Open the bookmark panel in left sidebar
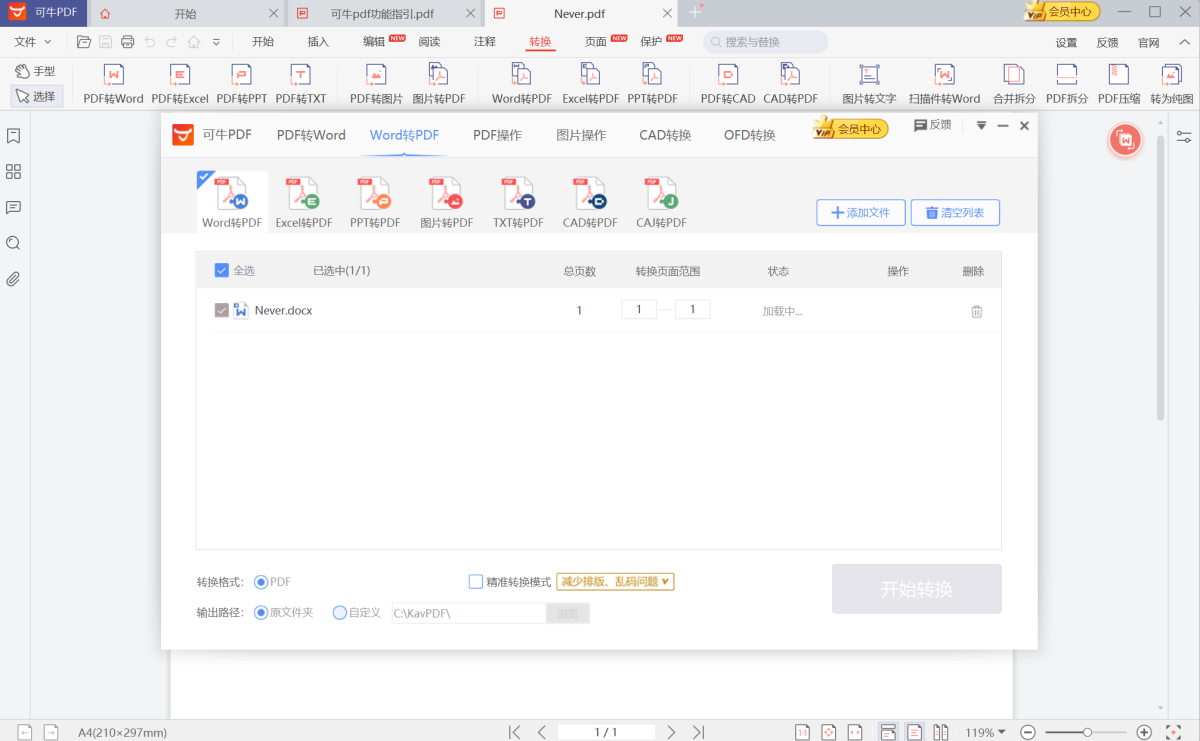 tap(14, 136)
